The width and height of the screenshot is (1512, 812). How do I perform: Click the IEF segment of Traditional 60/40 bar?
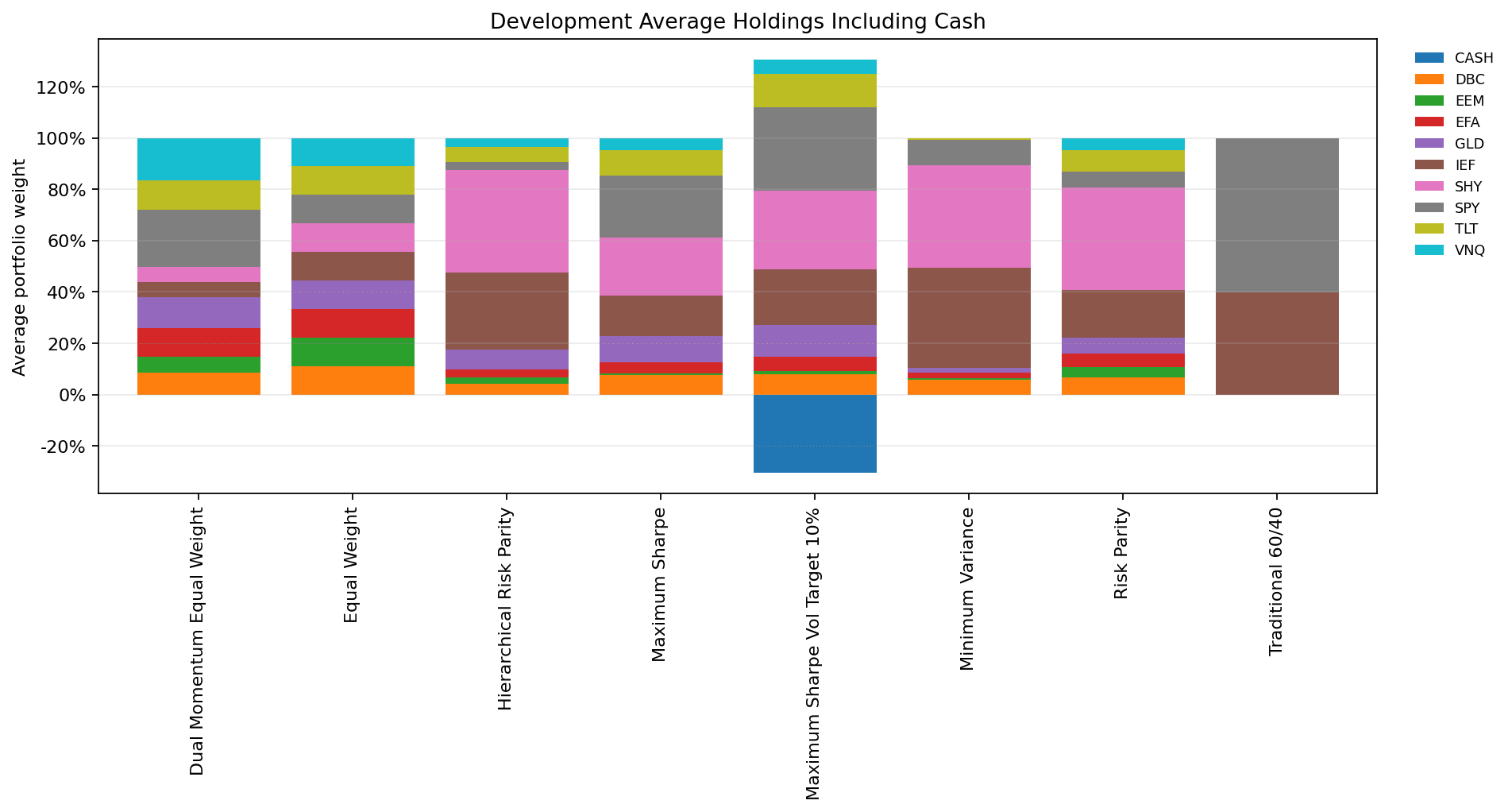point(1277,343)
